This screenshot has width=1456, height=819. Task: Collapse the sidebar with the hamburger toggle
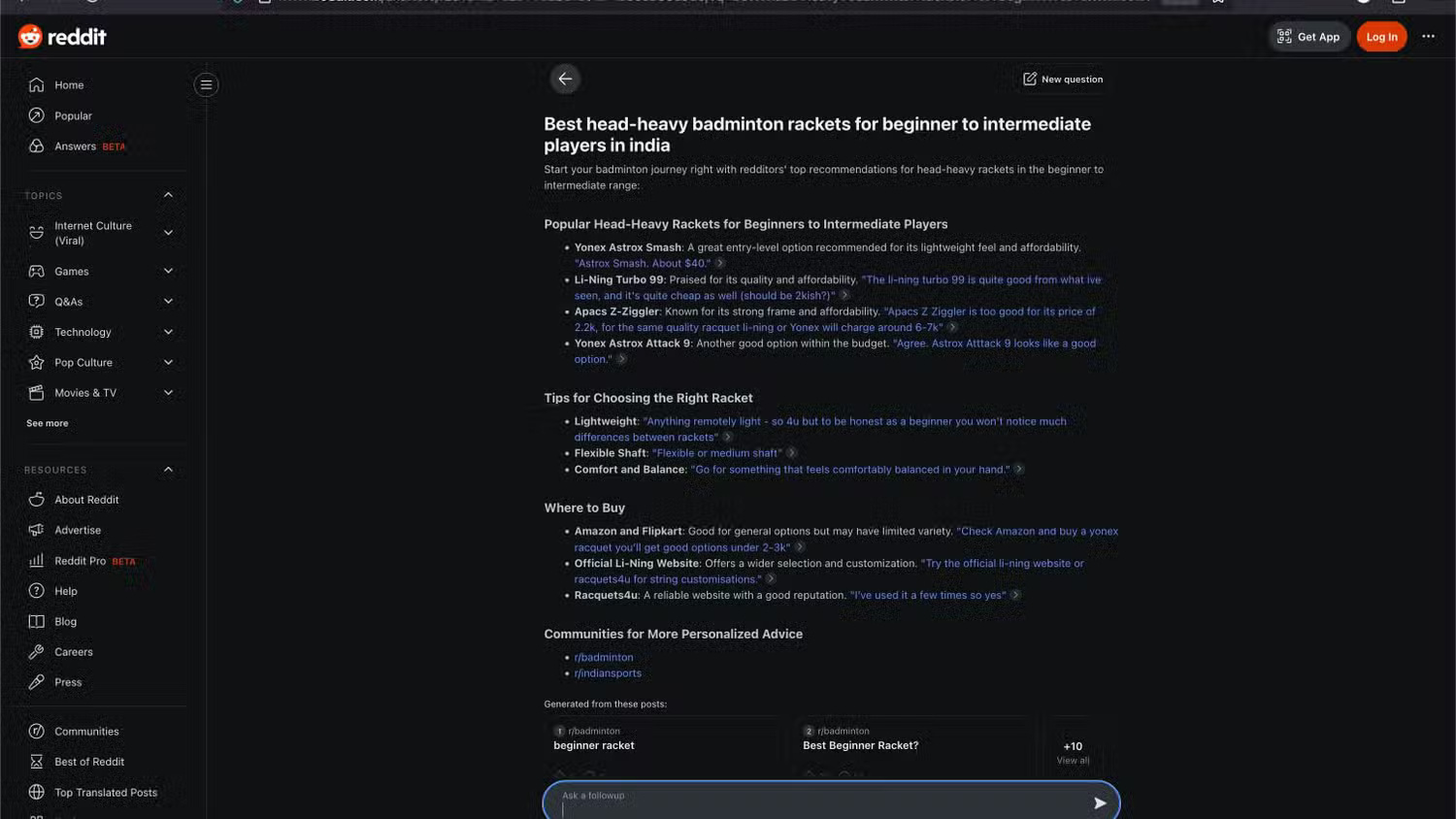pyautogui.click(x=206, y=84)
